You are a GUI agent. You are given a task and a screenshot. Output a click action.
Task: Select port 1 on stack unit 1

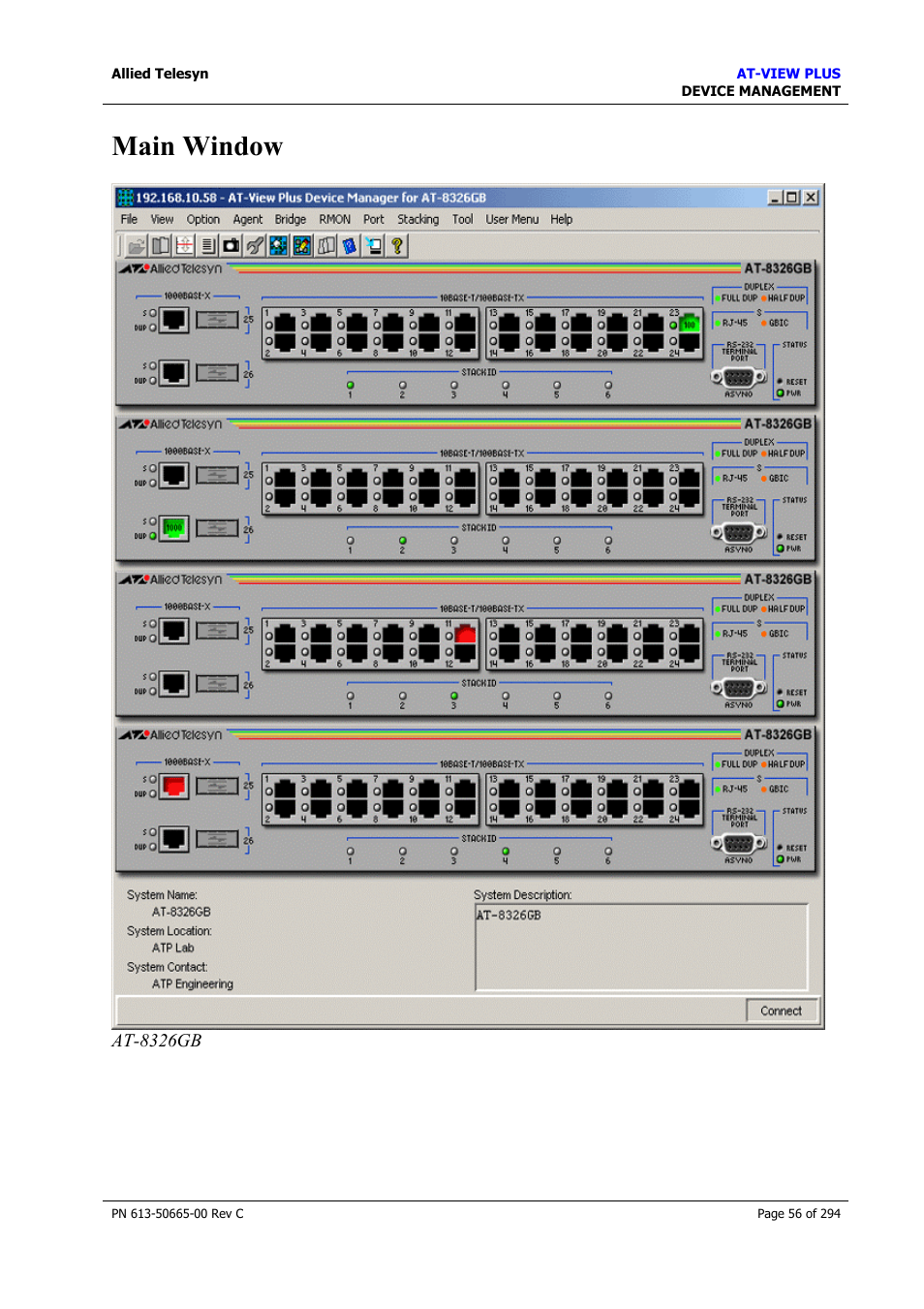[x=285, y=324]
